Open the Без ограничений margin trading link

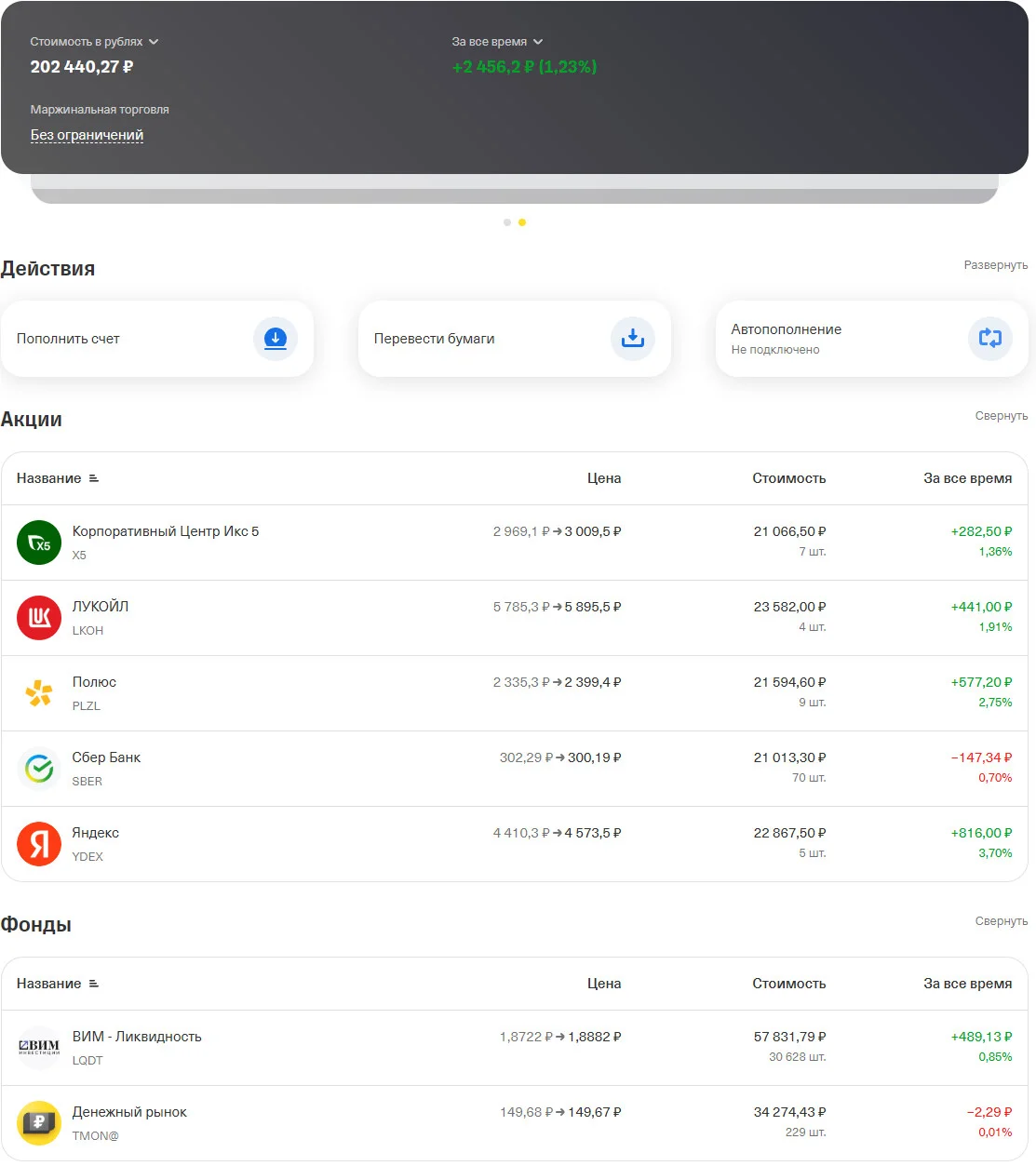(87, 135)
